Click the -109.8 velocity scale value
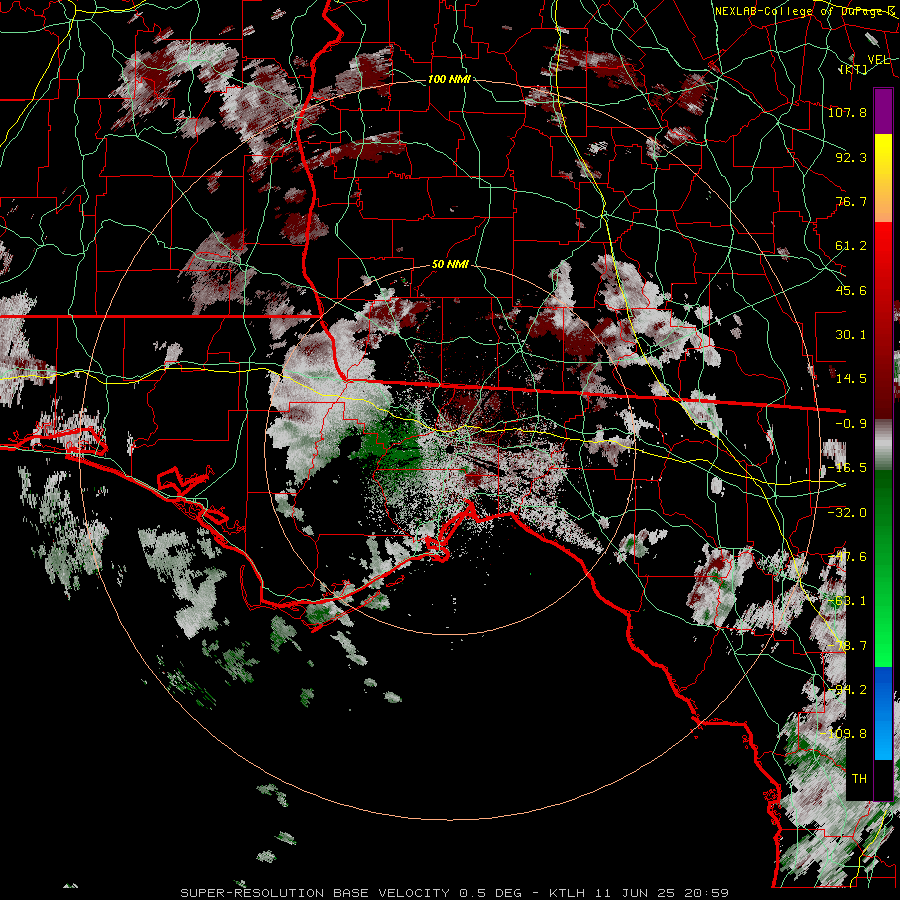The width and height of the screenshot is (900, 900). (x=844, y=734)
